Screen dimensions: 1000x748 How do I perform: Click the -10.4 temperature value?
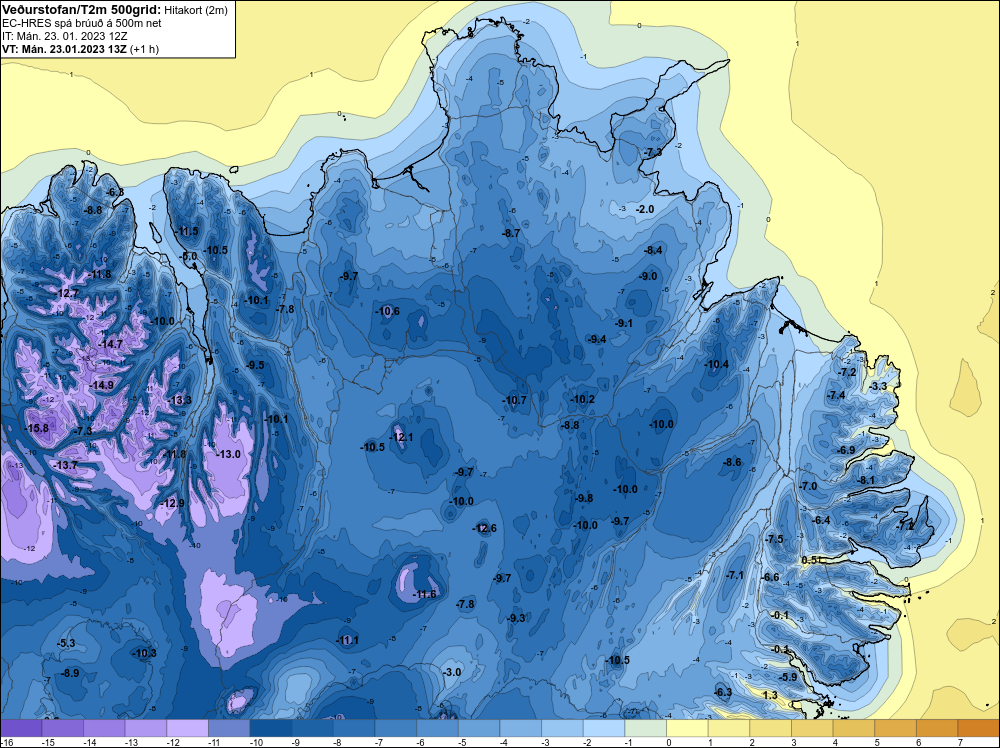coord(716,364)
